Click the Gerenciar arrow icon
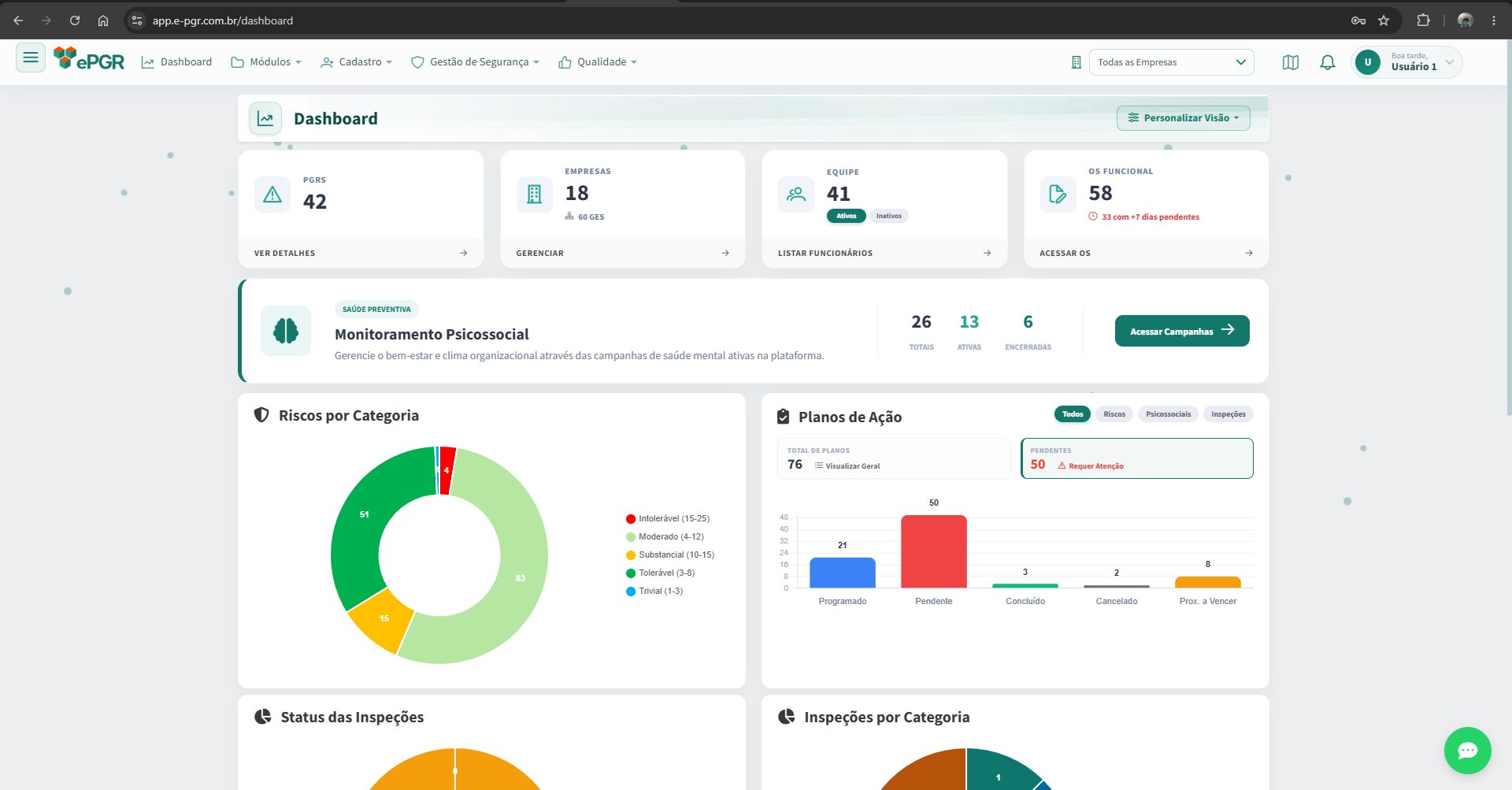The height and width of the screenshot is (790, 1512). pyautogui.click(x=725, y=253)
